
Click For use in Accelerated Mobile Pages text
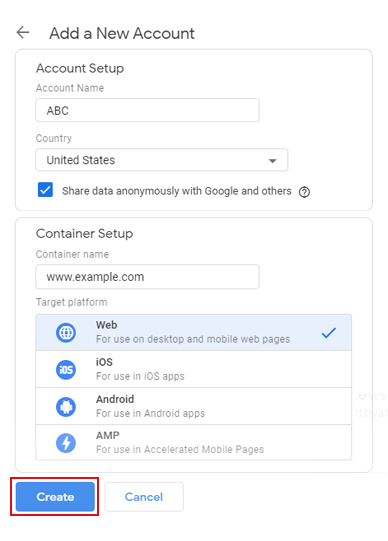[x=180, y=450]
